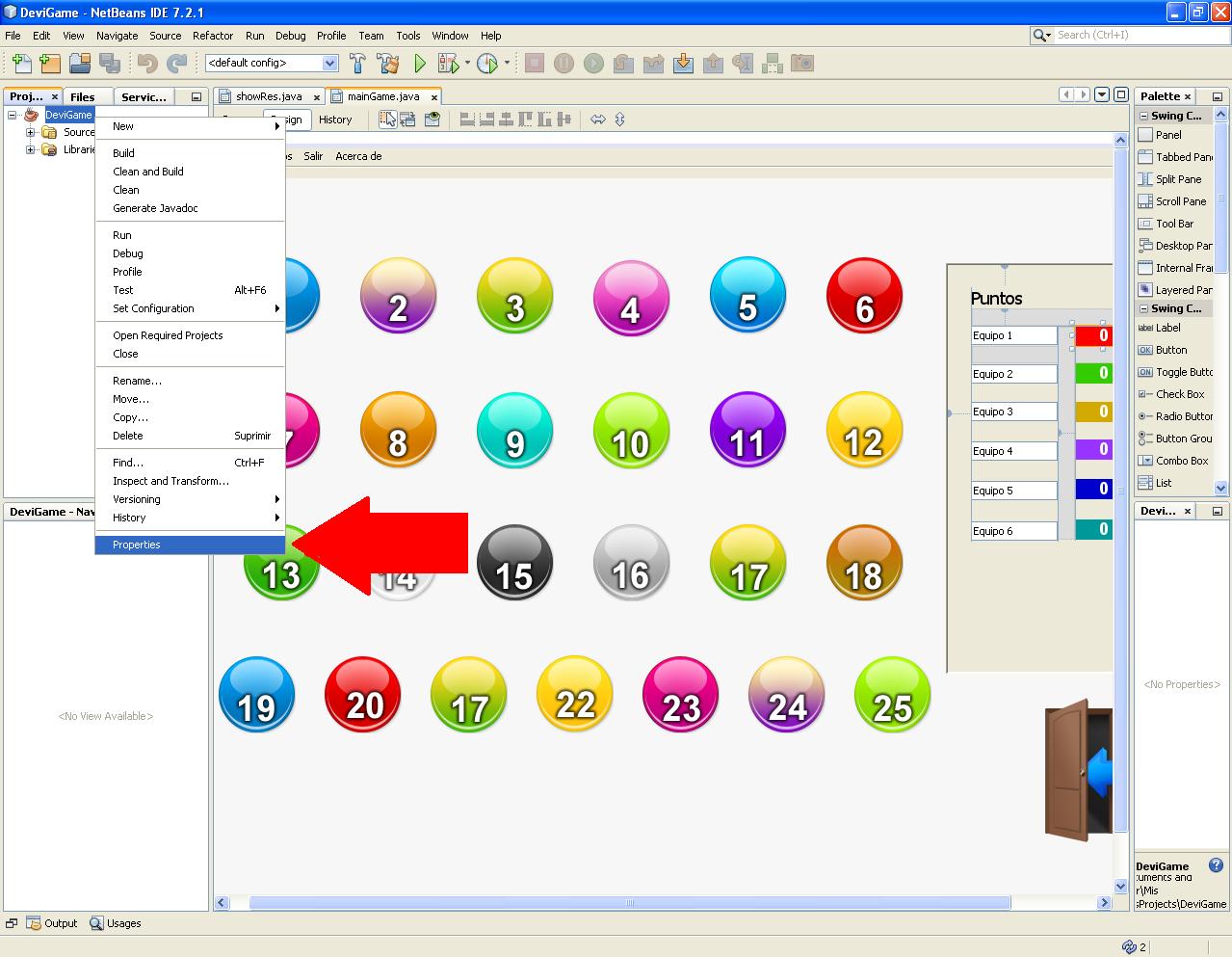Click the Debug Project toolbar icon

(449, 64)
